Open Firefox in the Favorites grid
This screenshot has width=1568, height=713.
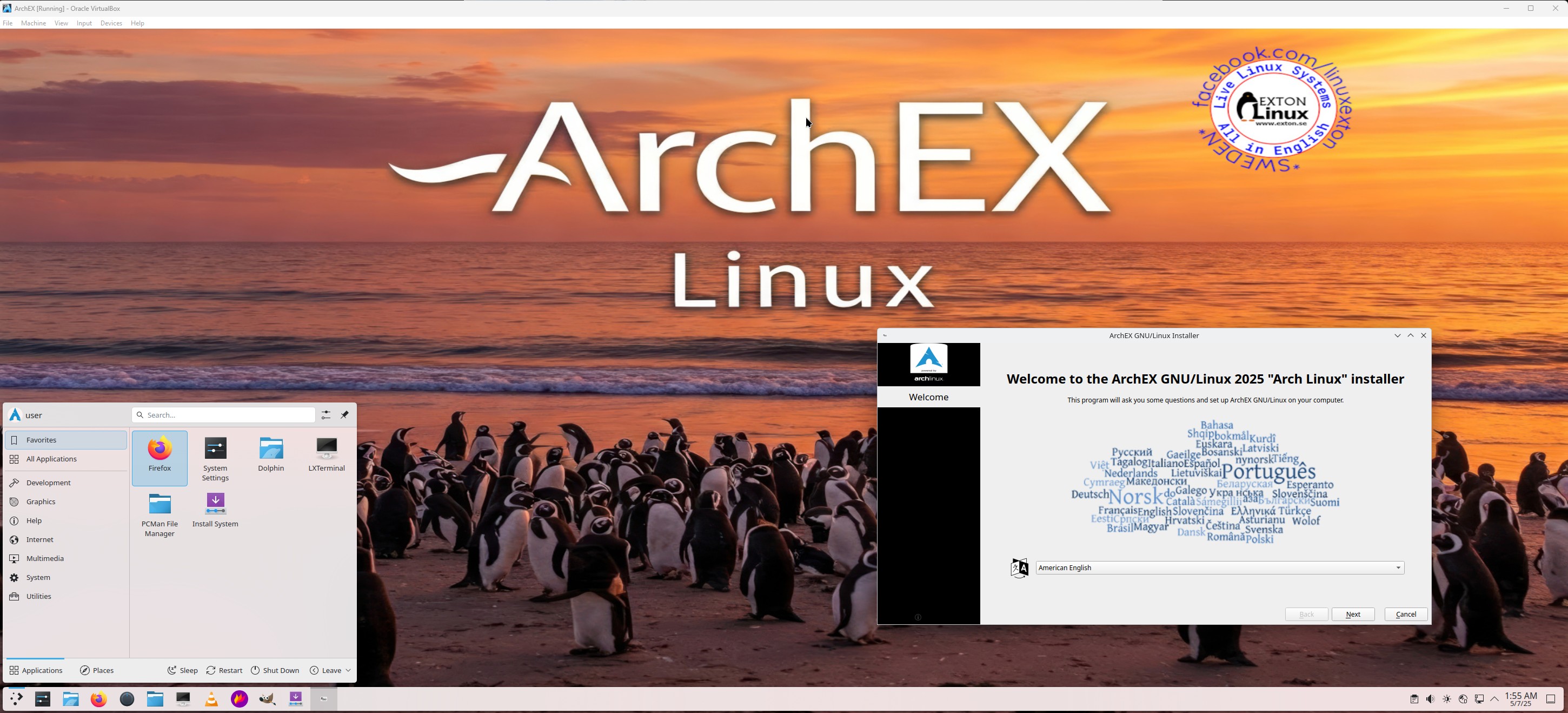(160, 458)
